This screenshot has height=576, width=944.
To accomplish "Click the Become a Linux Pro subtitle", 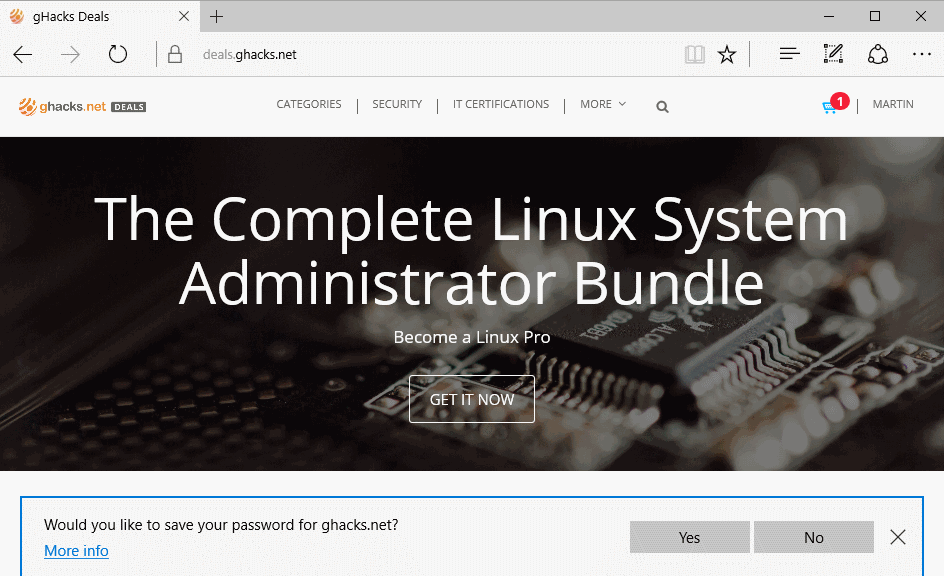I will click(472, 337).
